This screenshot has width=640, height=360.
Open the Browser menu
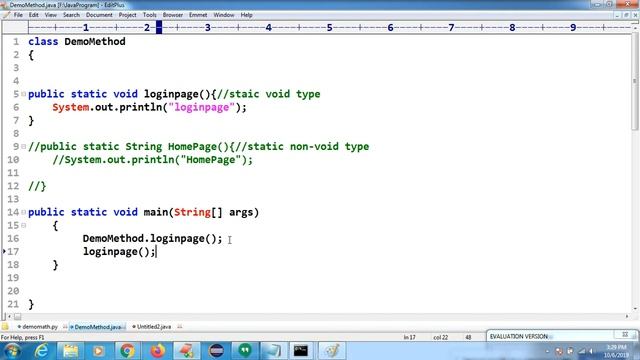coord(173,15)
